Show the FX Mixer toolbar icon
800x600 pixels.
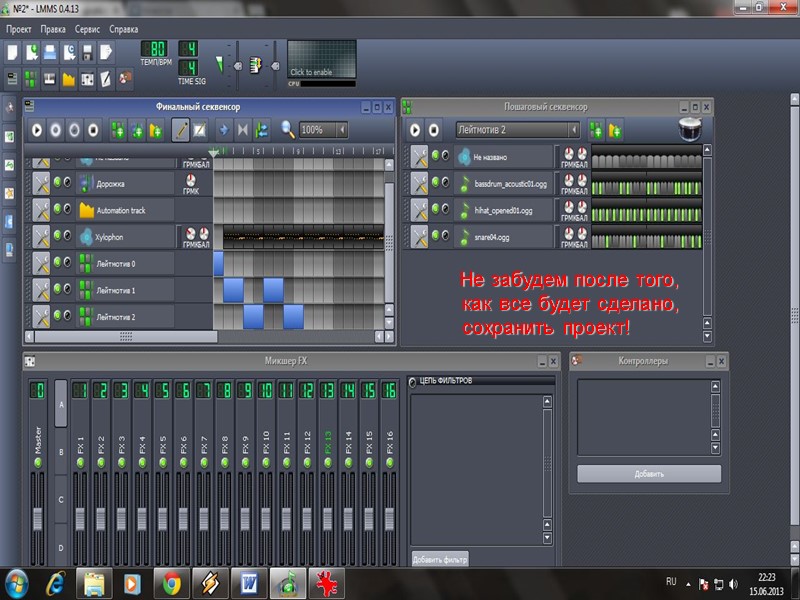click(87, 79)
